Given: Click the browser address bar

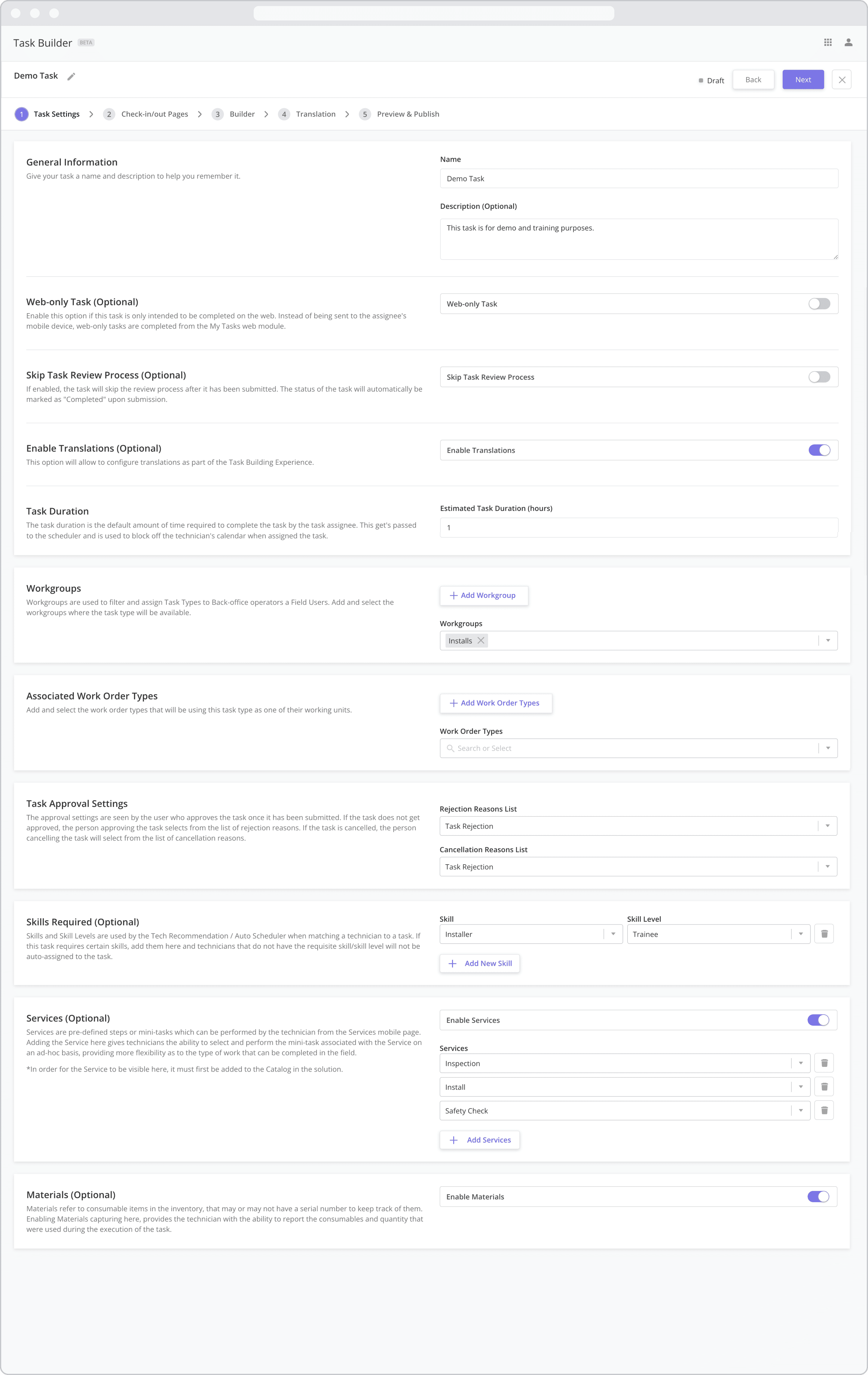Looking at the screenshot, I should [433, 13].
